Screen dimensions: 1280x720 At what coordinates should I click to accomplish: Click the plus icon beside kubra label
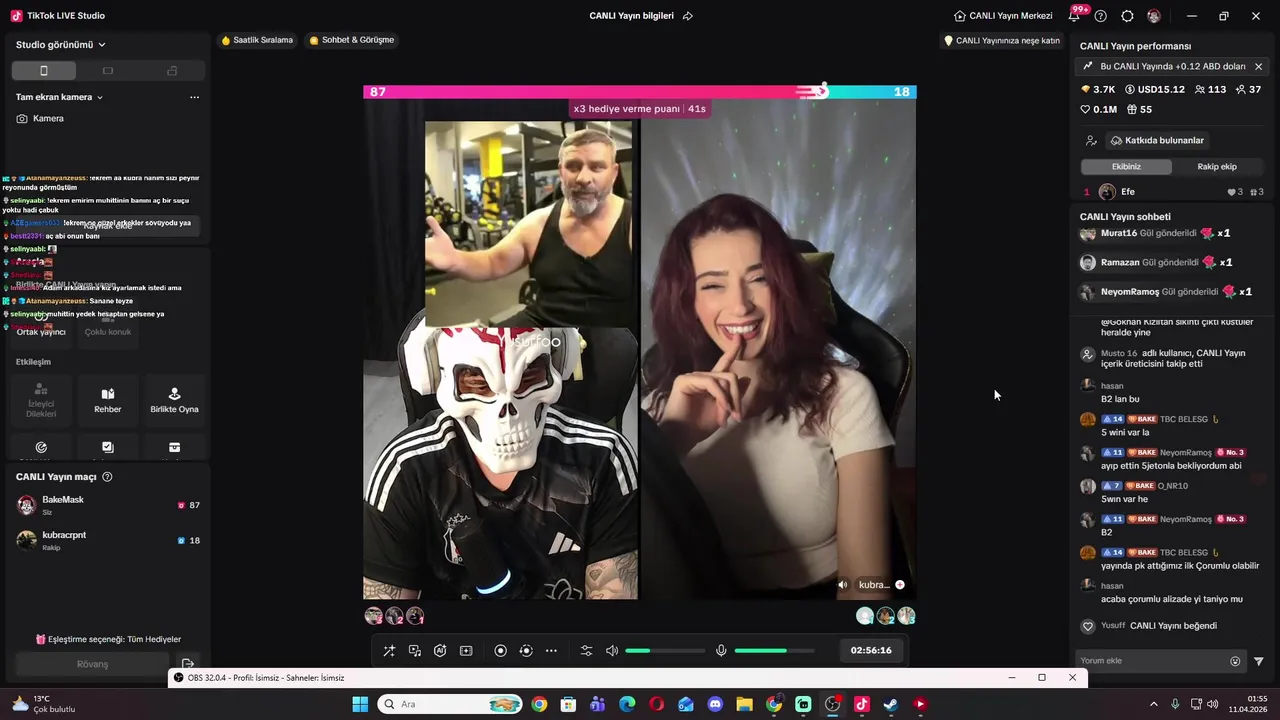[899, 585]
